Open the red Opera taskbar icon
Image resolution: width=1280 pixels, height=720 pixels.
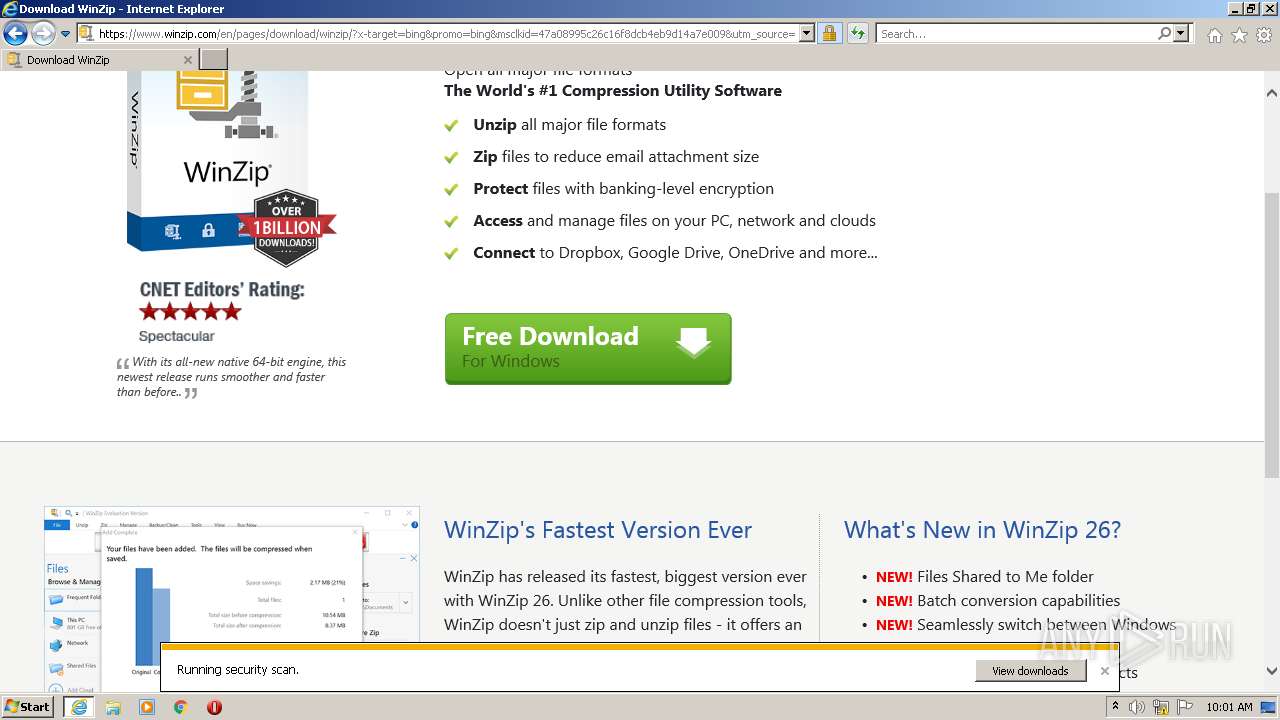(214, 707)
